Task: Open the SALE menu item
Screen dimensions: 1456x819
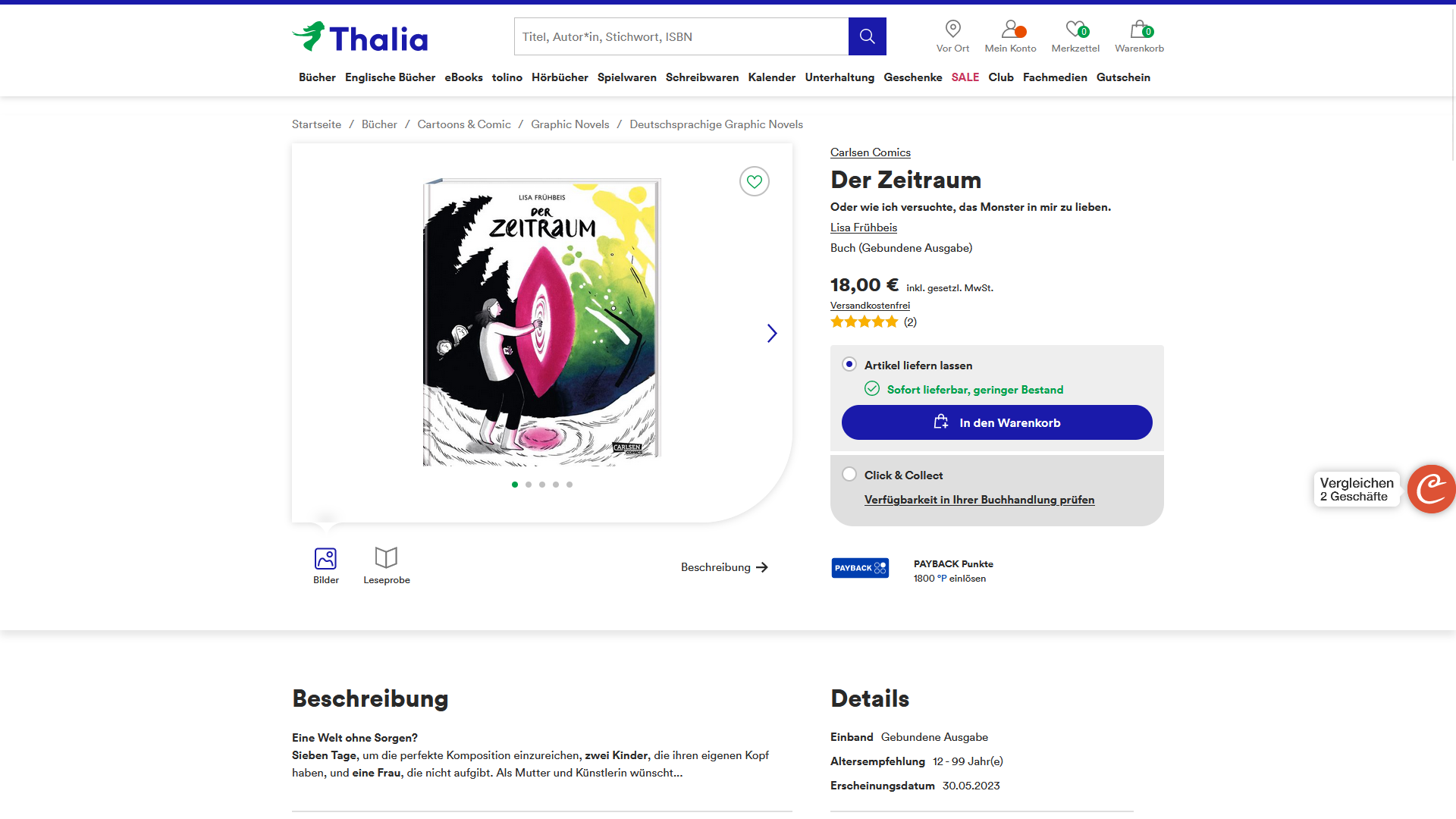Action: [965, 77]
